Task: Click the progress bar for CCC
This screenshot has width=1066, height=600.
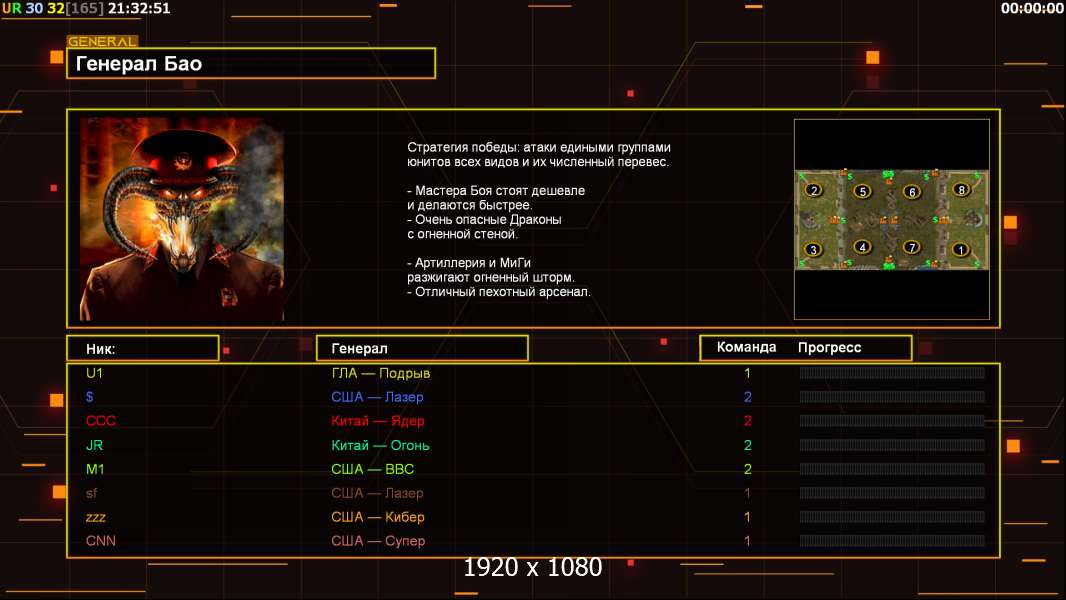Action: pos(892,421)
